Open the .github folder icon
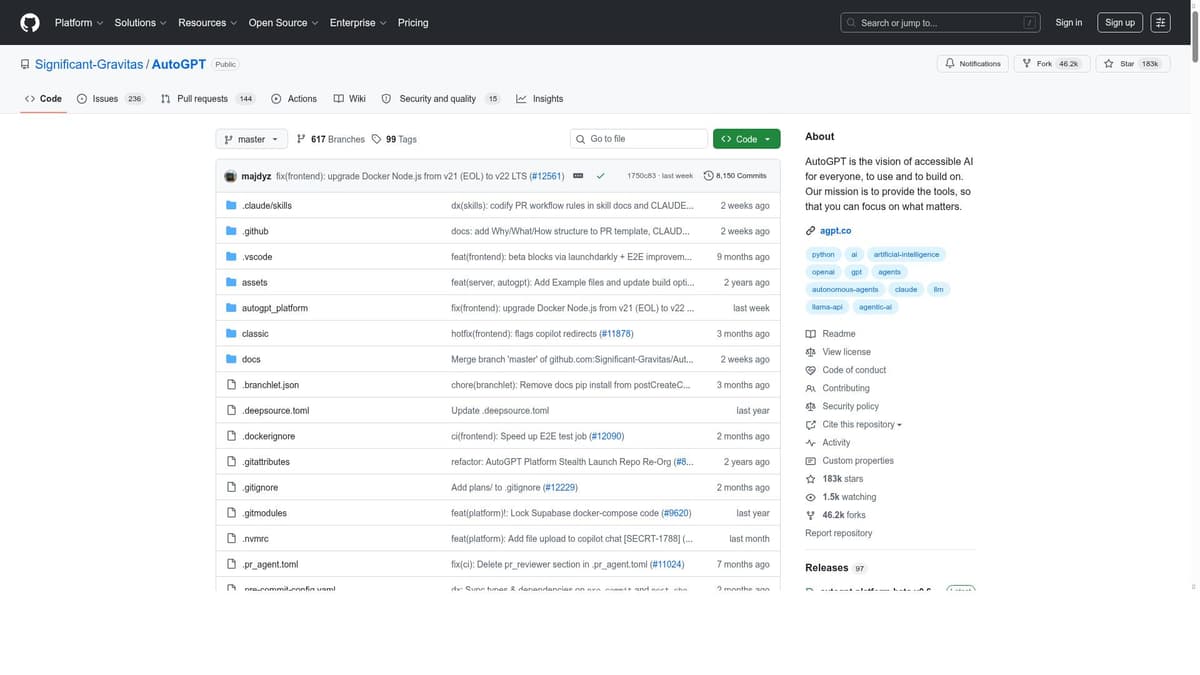This screenshot has width=1200, height=675. pos(231,231)
